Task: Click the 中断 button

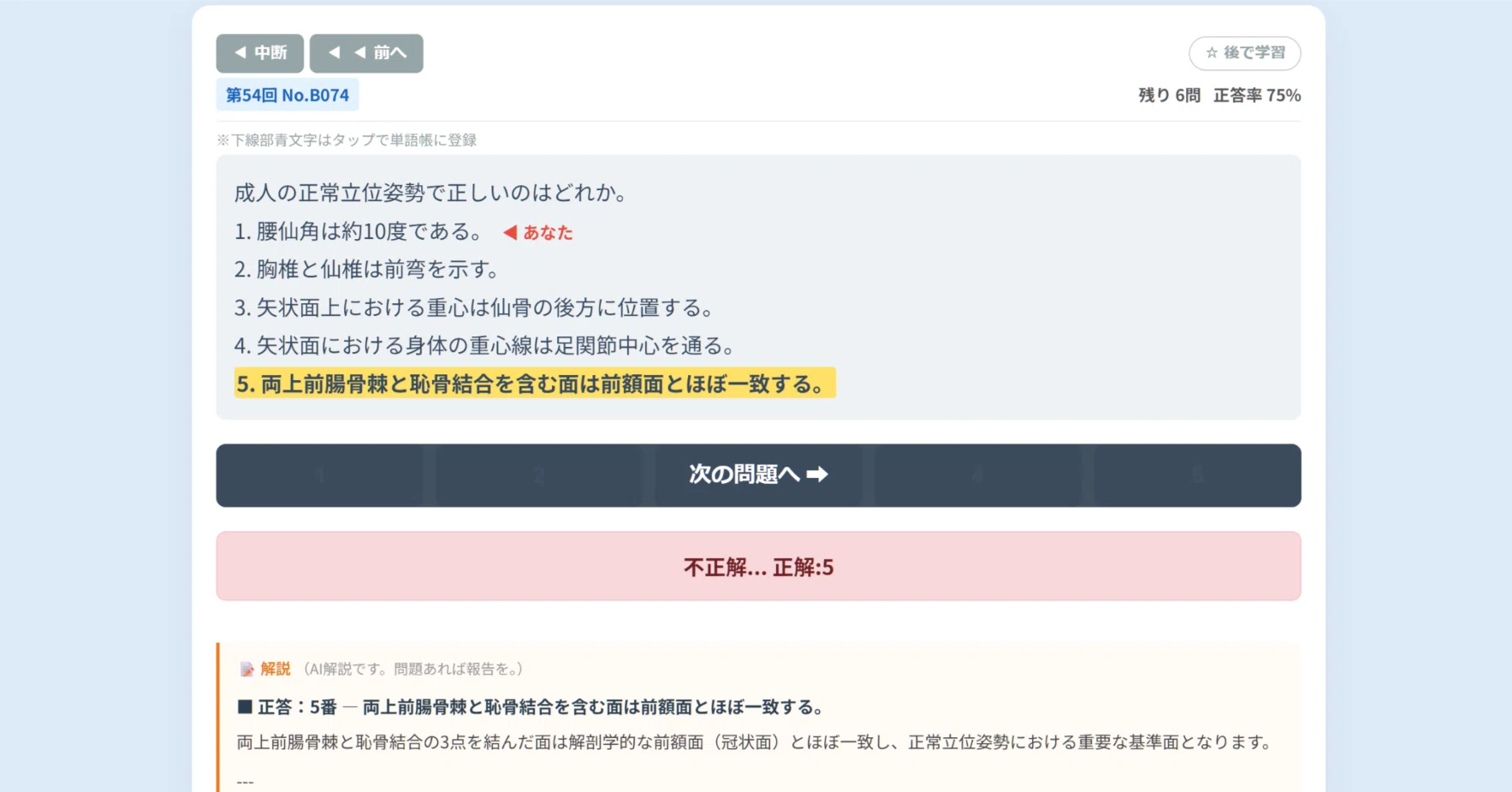Action: point(259,53)
